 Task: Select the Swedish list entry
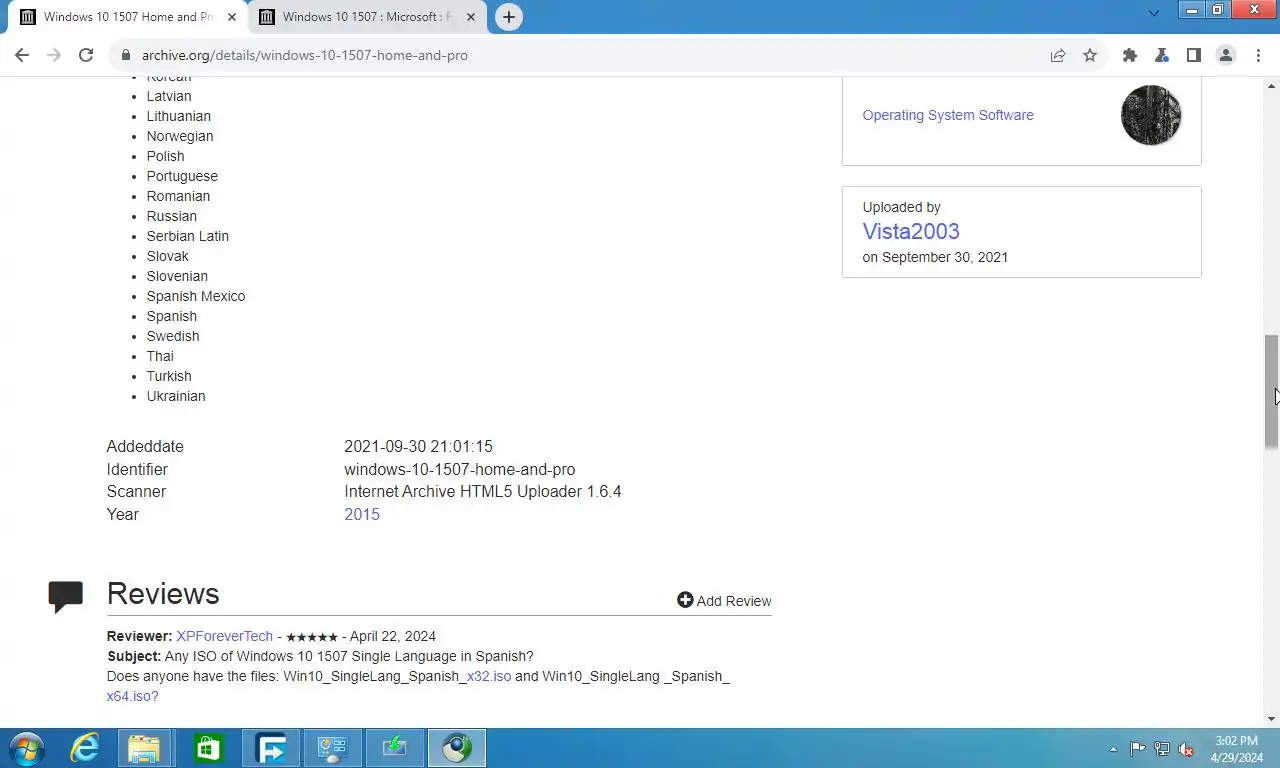173,336
